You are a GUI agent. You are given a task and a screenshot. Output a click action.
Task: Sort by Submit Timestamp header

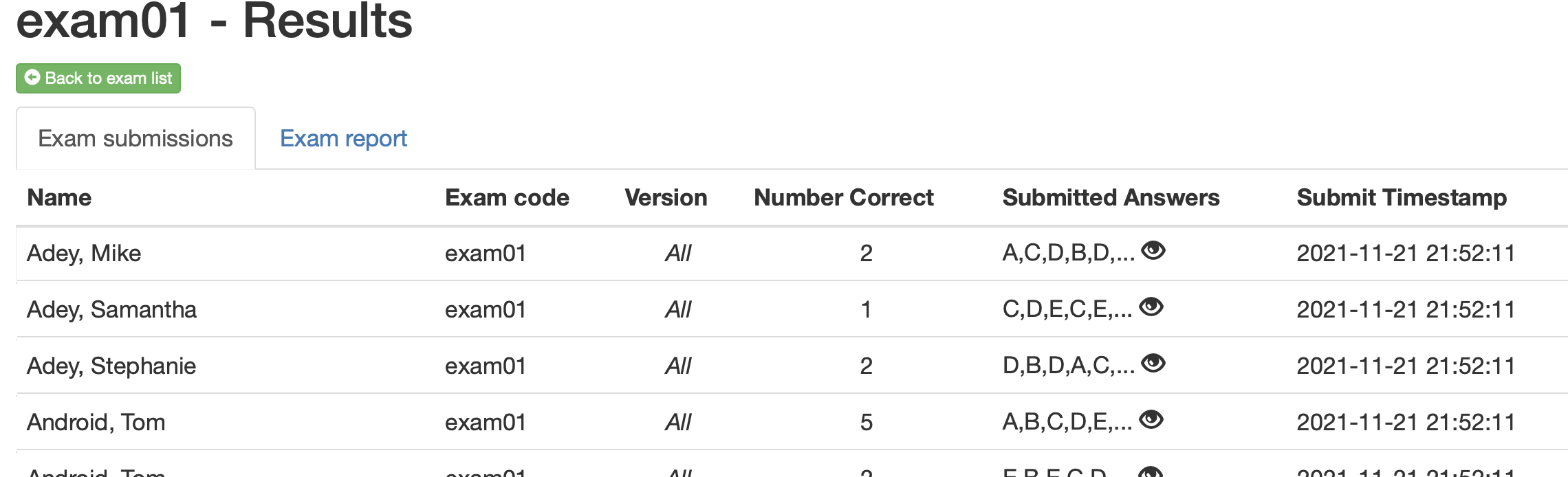(1402, 198)
